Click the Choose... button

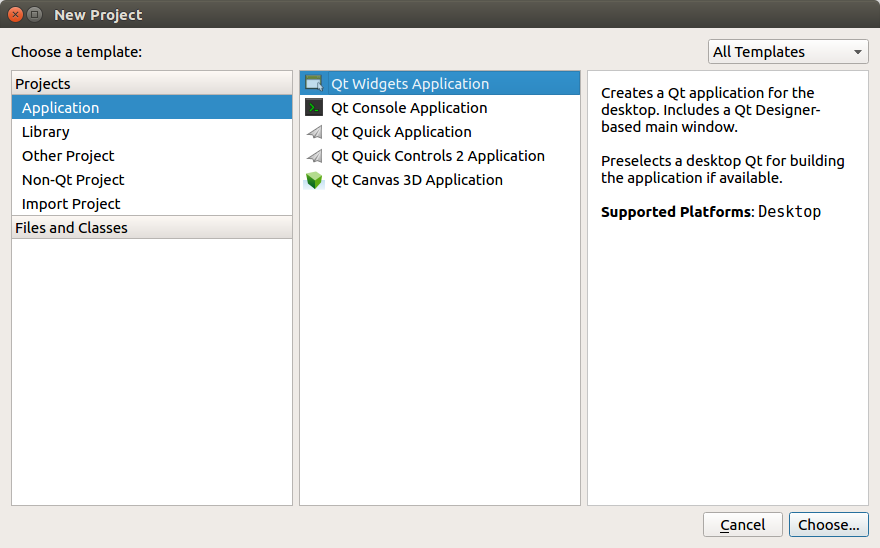pos(828,524)
